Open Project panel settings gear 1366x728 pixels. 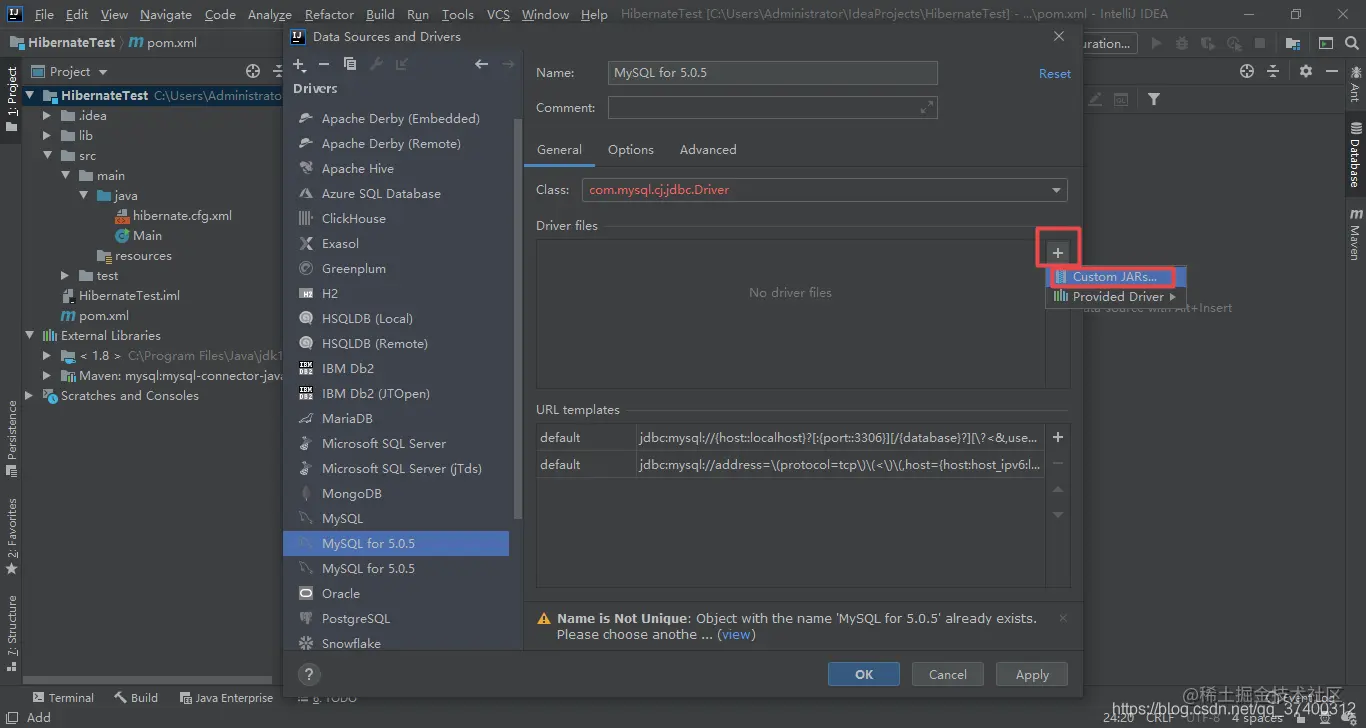click(x=1306, y=71)
